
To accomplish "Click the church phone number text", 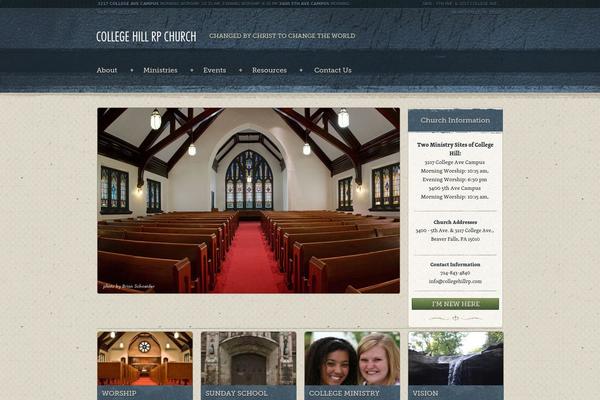I will 455,273.
